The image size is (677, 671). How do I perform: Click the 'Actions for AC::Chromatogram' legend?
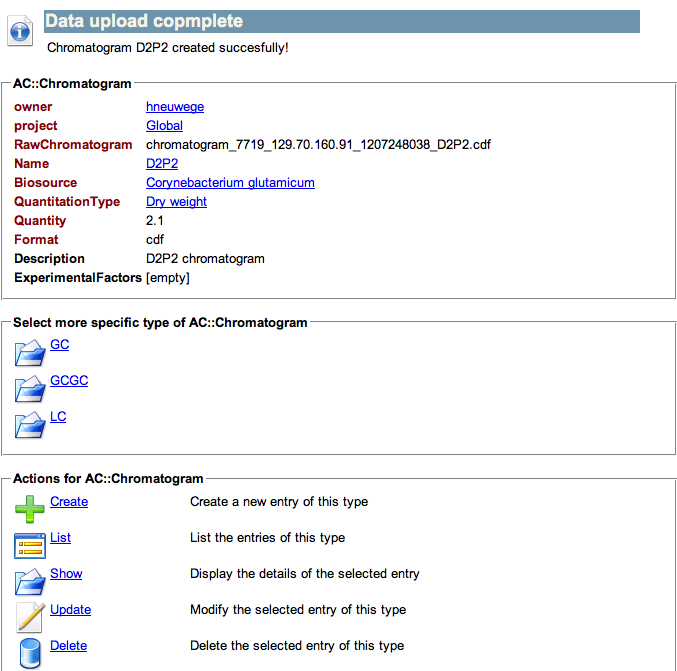(x=108, y=478)
